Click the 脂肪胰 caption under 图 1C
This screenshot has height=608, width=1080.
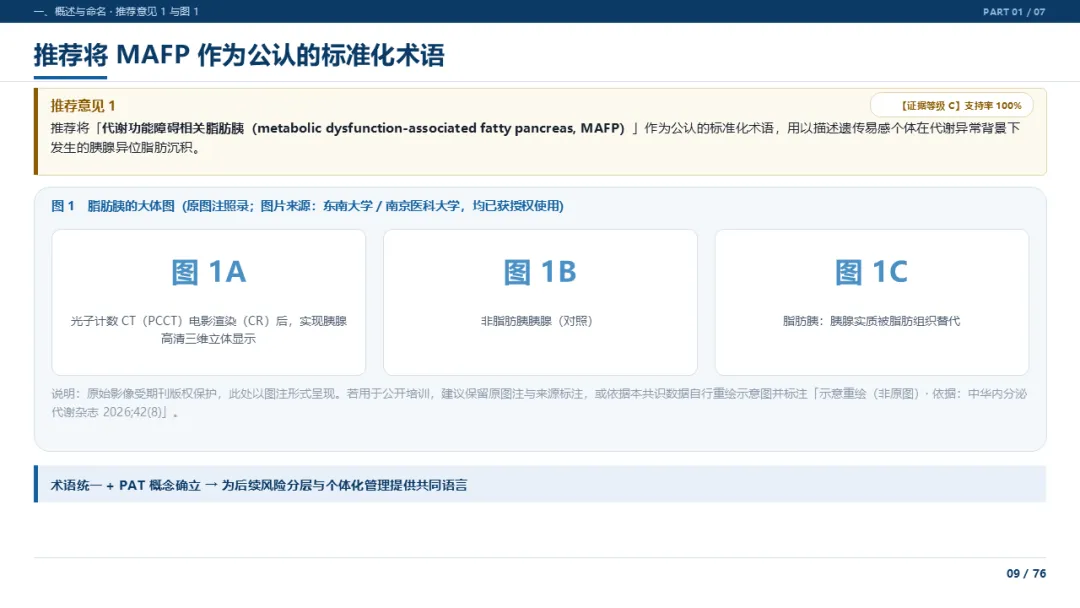pyautogui.click(x=871, y=321)
